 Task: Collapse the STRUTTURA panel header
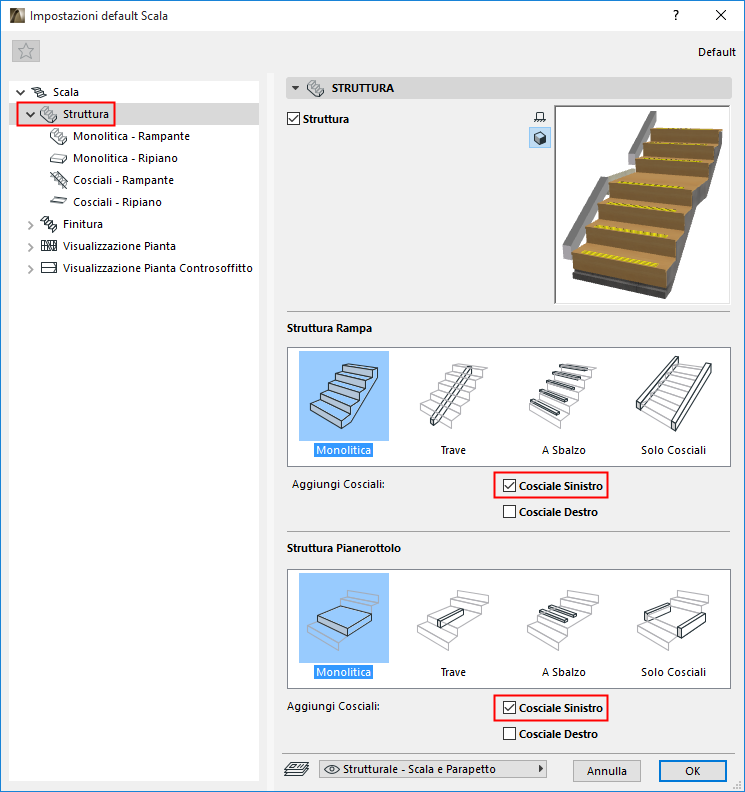pyautogui.click(x=295, y=88)
